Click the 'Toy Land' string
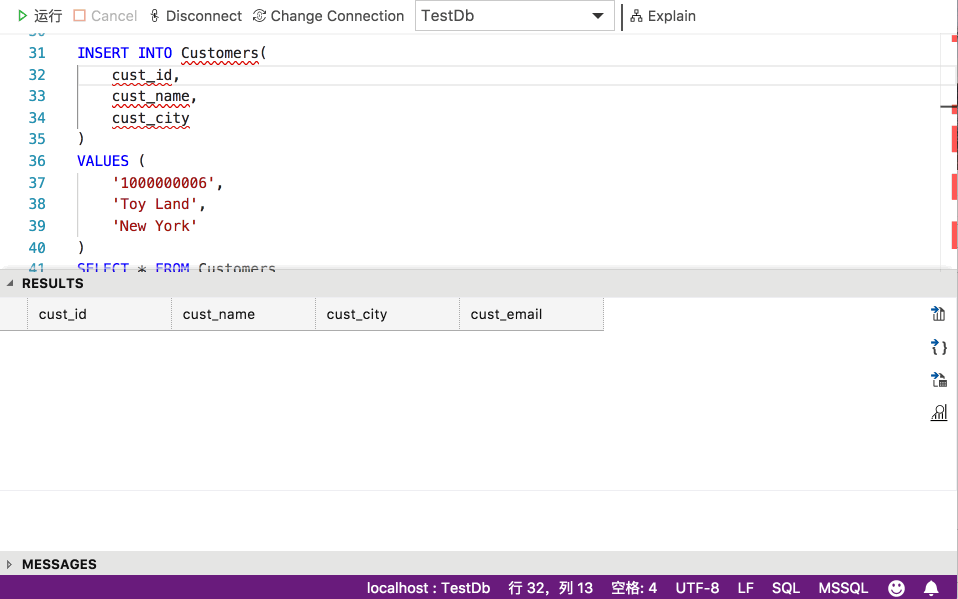 pyautogui.click(x=155, y=204)
